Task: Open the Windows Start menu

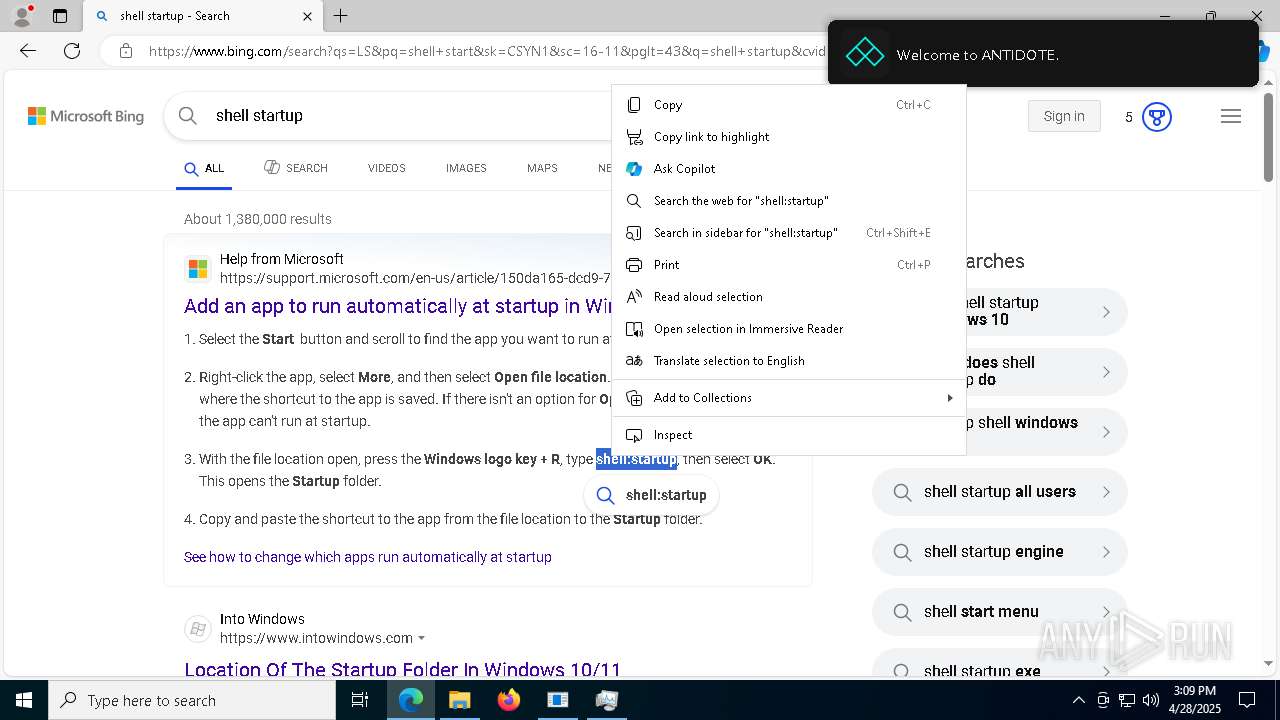Action: 24,700
